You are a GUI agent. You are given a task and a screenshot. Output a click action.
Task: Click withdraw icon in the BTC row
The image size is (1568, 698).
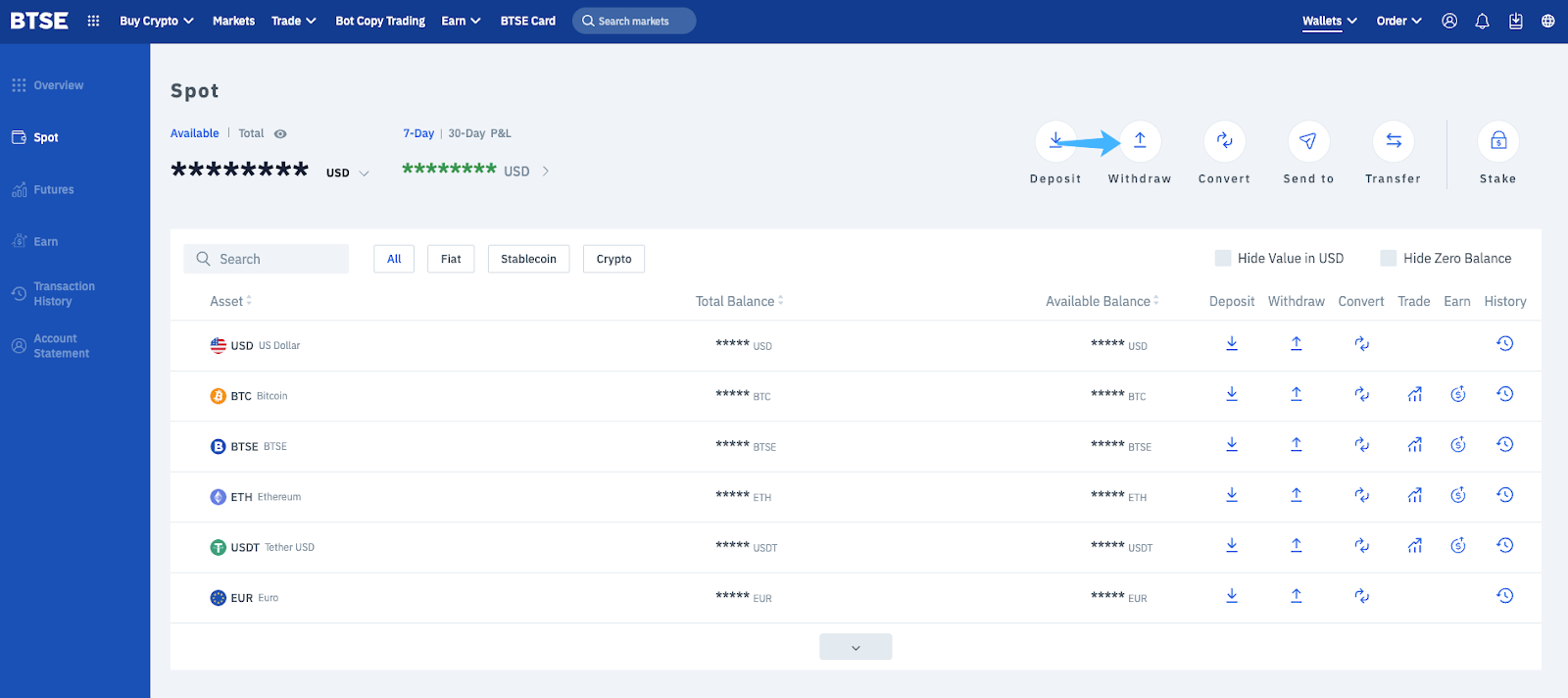click(x=1297, y=394)
